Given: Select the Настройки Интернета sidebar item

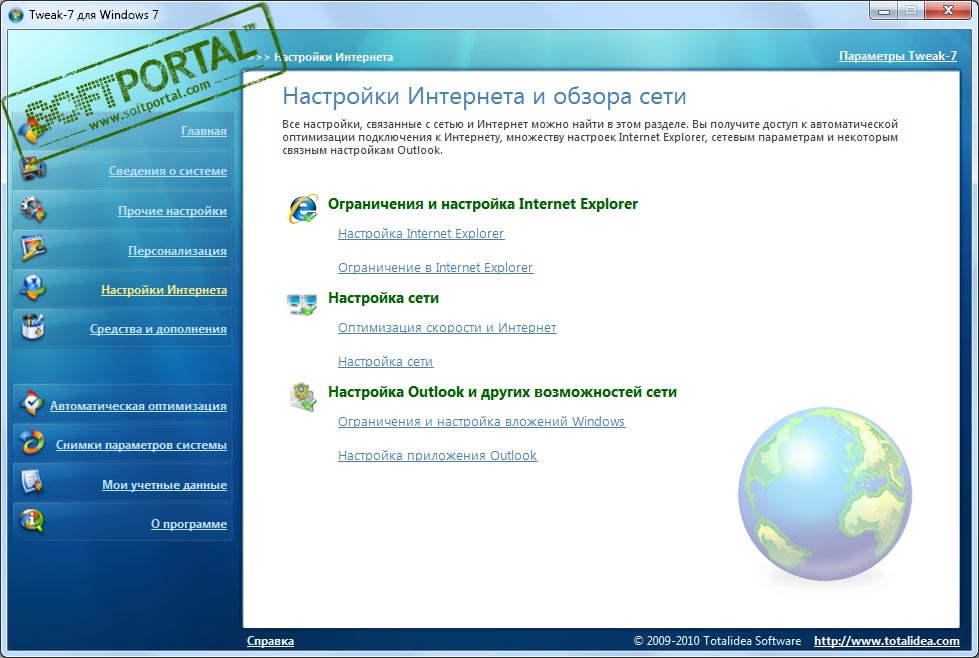Looking at the screenshot, I should 164,290.
